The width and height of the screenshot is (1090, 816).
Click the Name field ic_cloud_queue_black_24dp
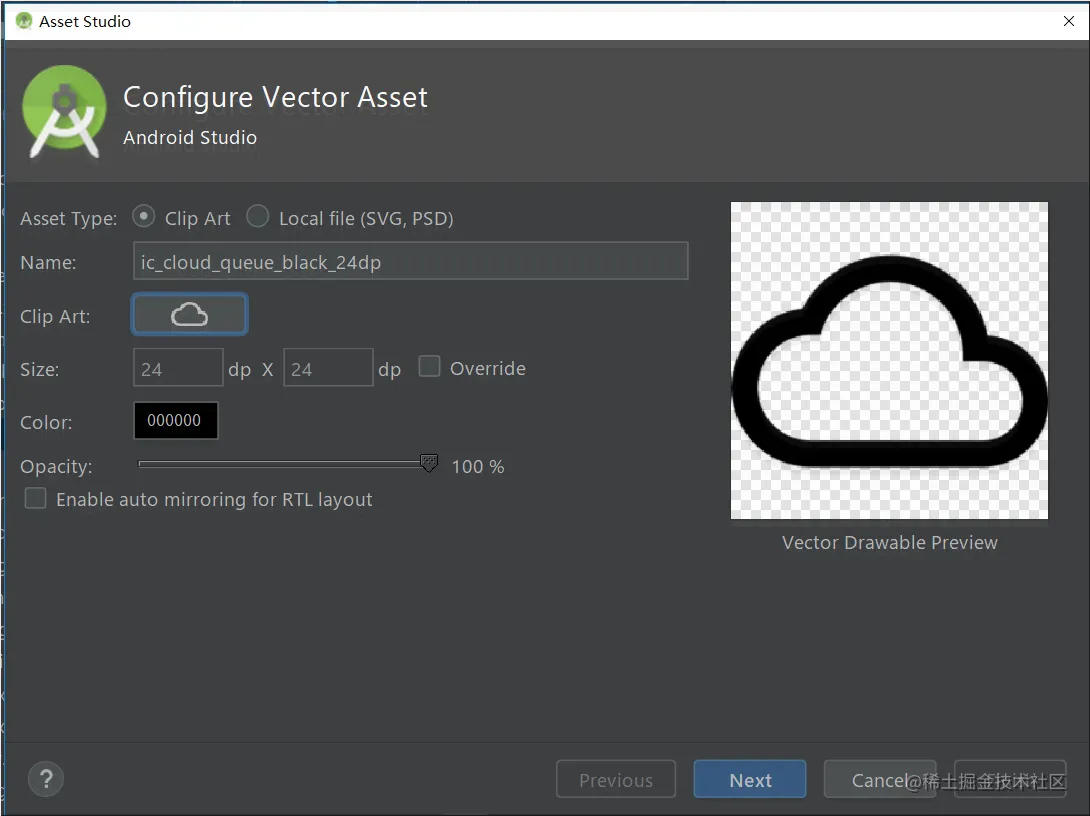coord(410,261)
